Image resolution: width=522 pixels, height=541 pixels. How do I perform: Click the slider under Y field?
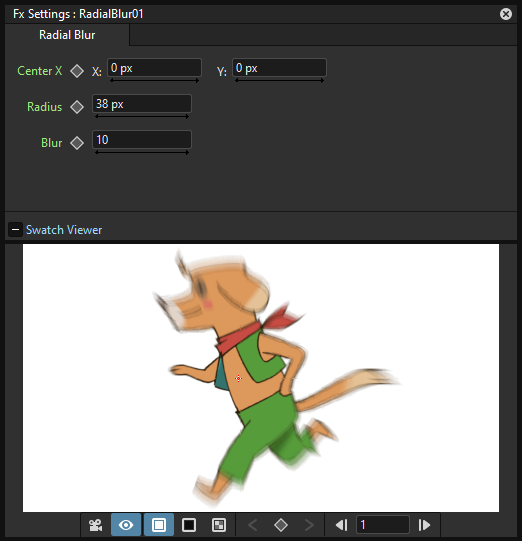point(279,80)
